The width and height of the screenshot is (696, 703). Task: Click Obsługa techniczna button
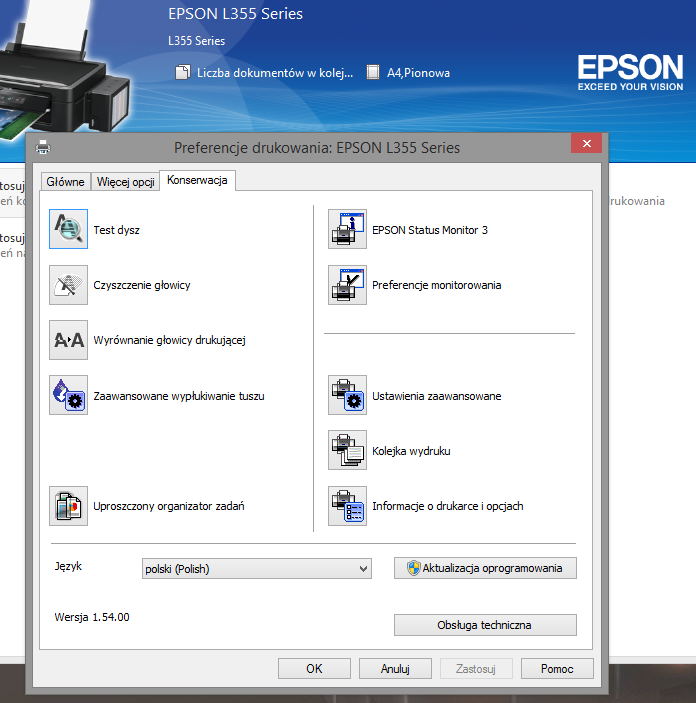(485, 625)
